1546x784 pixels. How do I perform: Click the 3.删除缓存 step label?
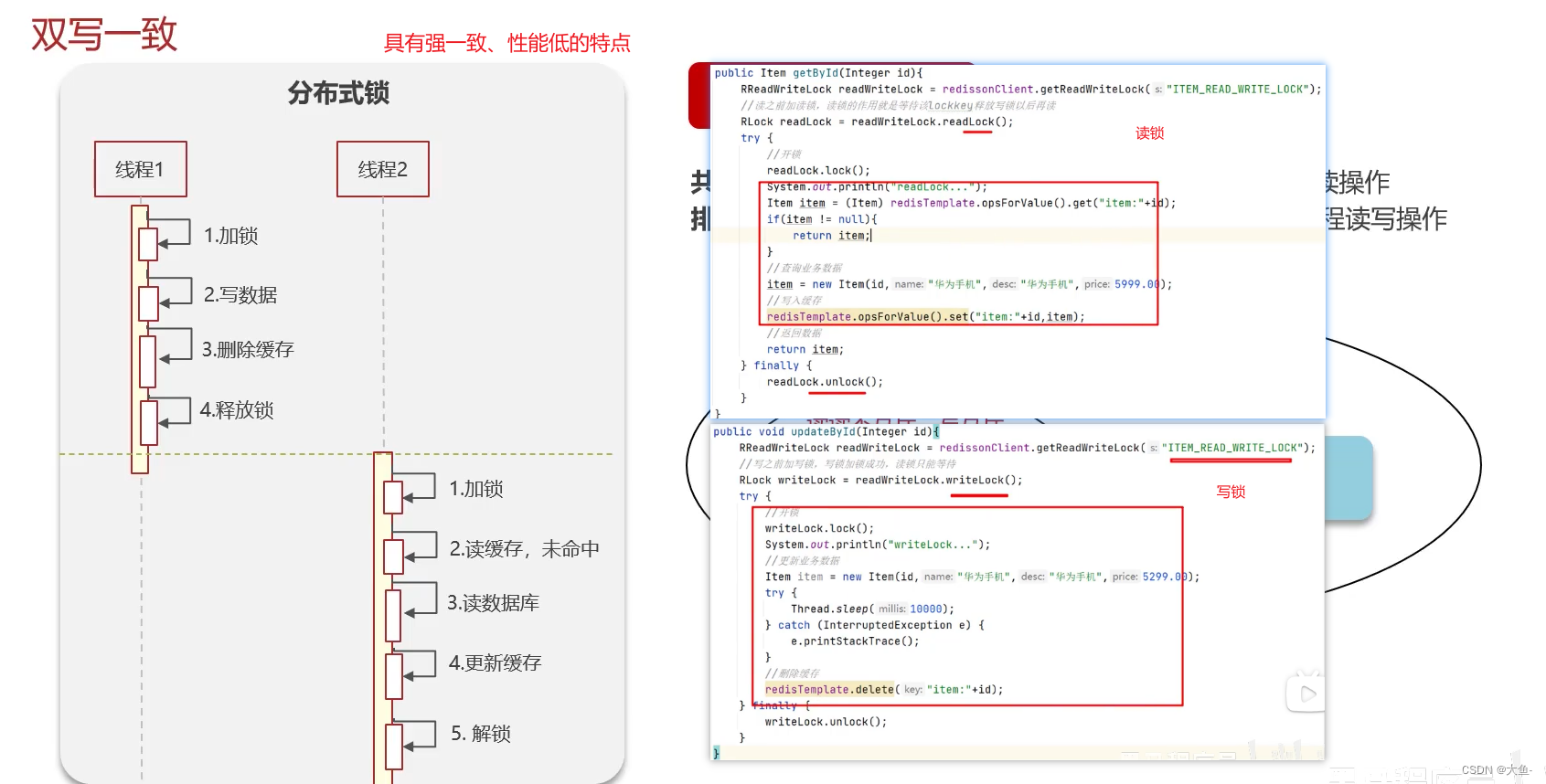248,350
